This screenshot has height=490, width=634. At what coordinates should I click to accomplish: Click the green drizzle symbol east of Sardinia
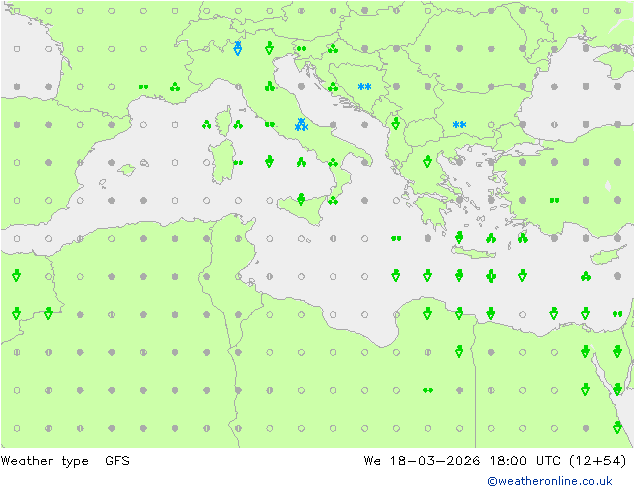pos(238,163)
